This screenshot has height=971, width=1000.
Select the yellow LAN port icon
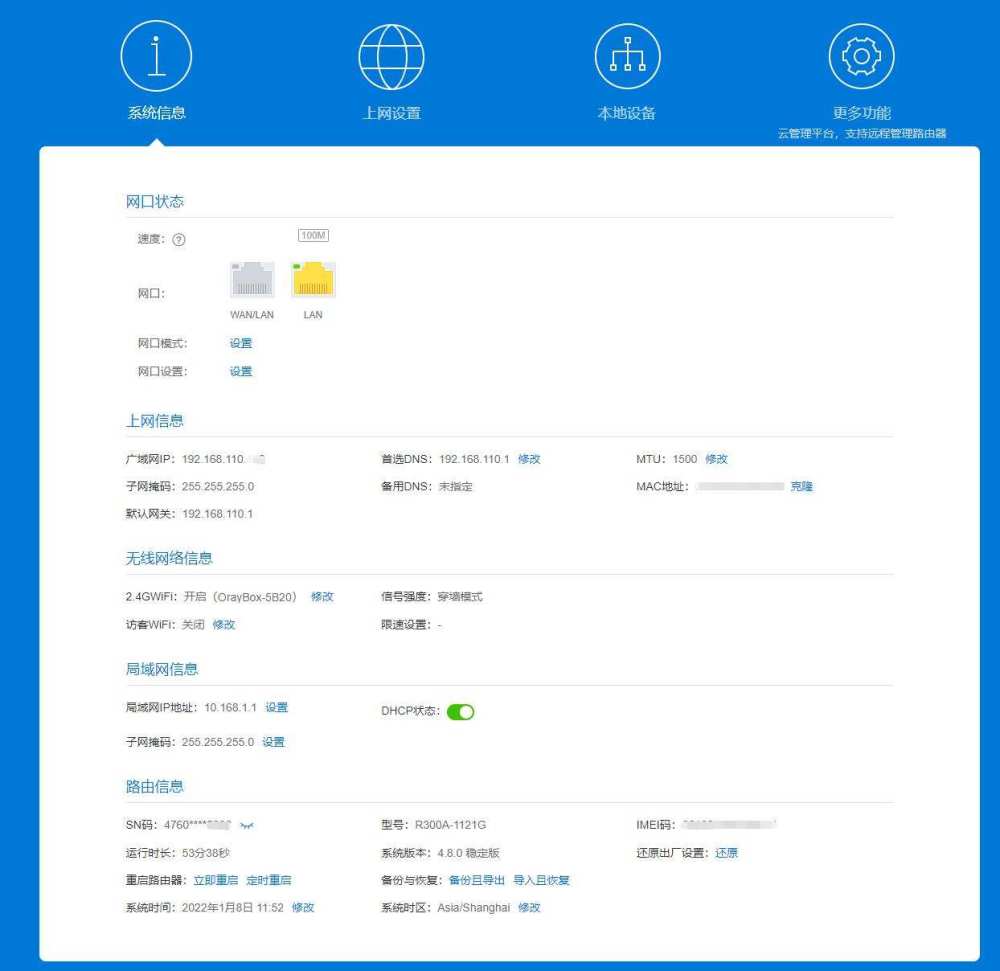(x=313, y=279)
